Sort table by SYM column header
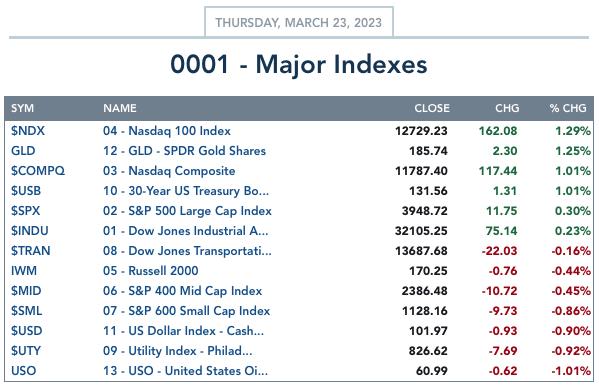599x388 pixels. 23,108
